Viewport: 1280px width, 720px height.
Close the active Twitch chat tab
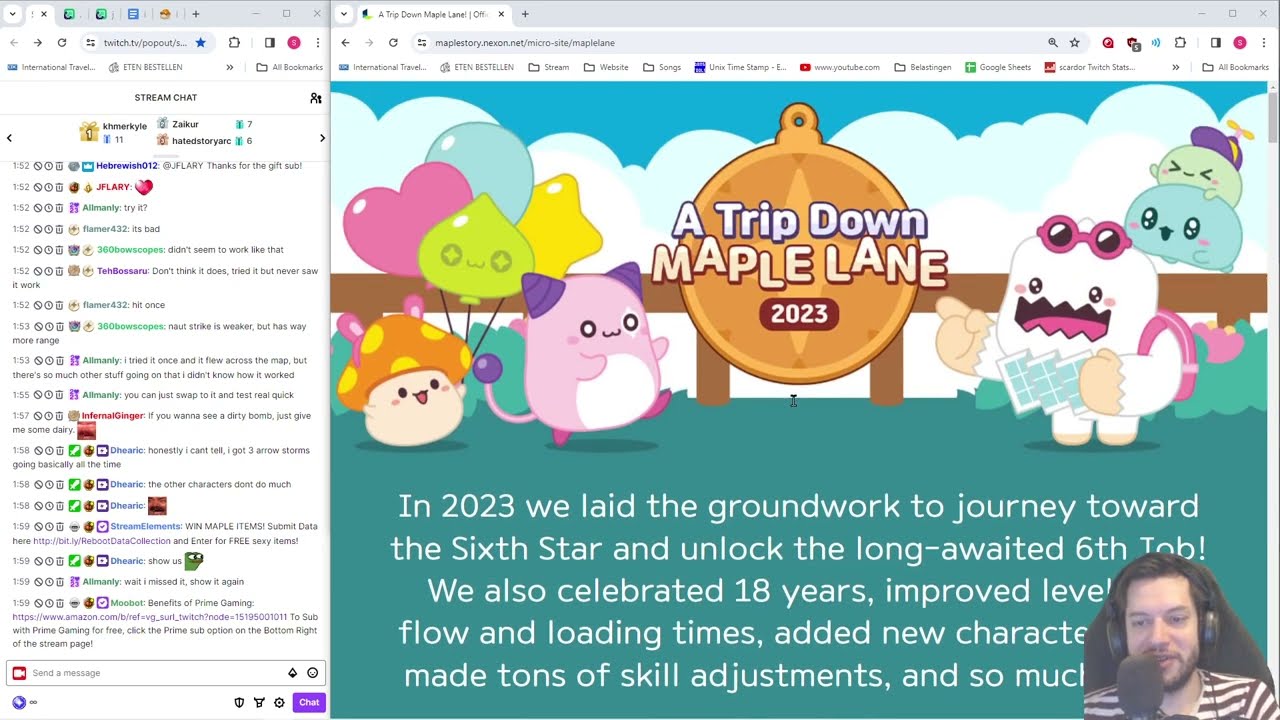(43, 14)
